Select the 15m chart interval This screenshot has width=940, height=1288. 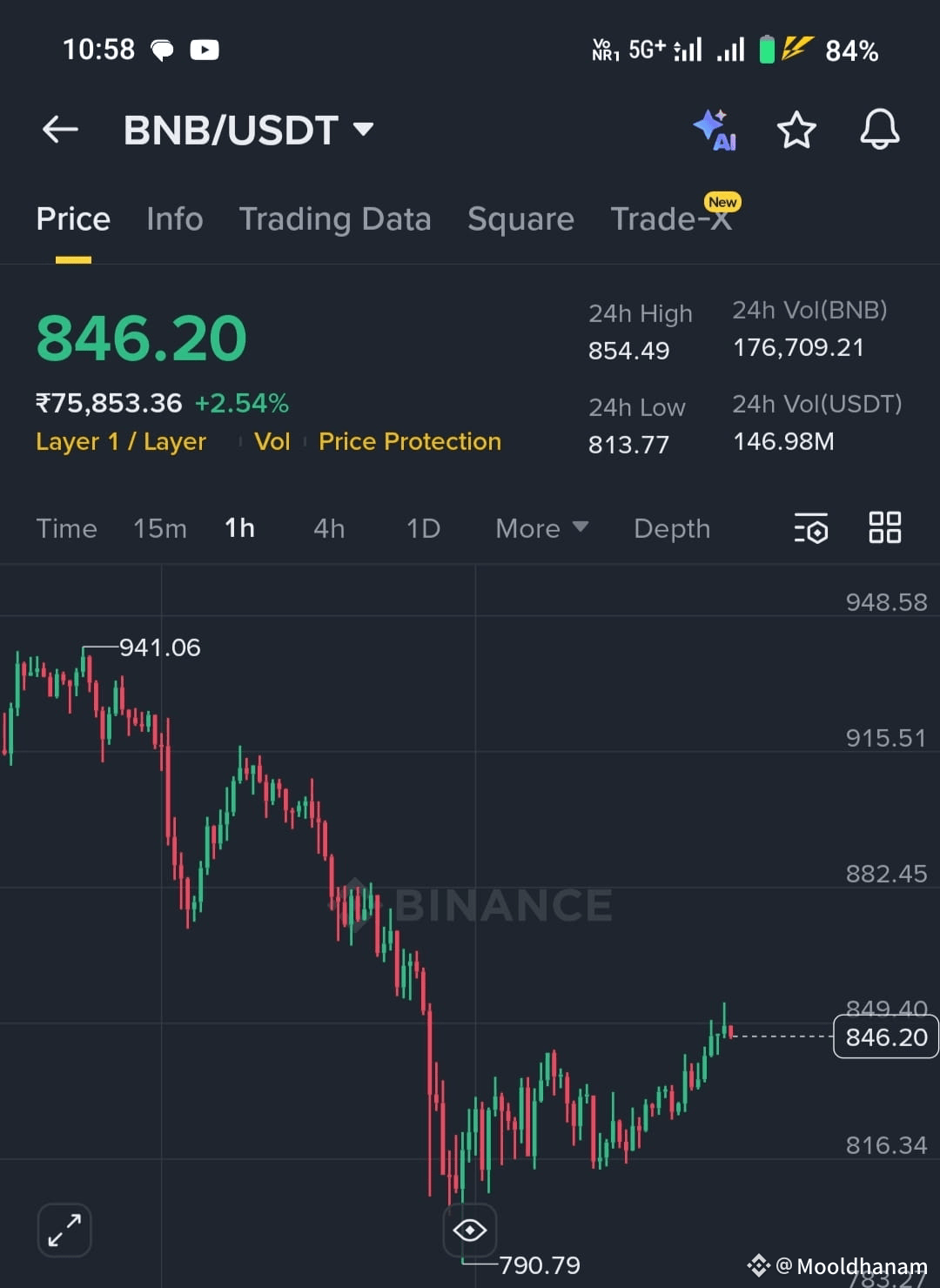pos(160,529)
